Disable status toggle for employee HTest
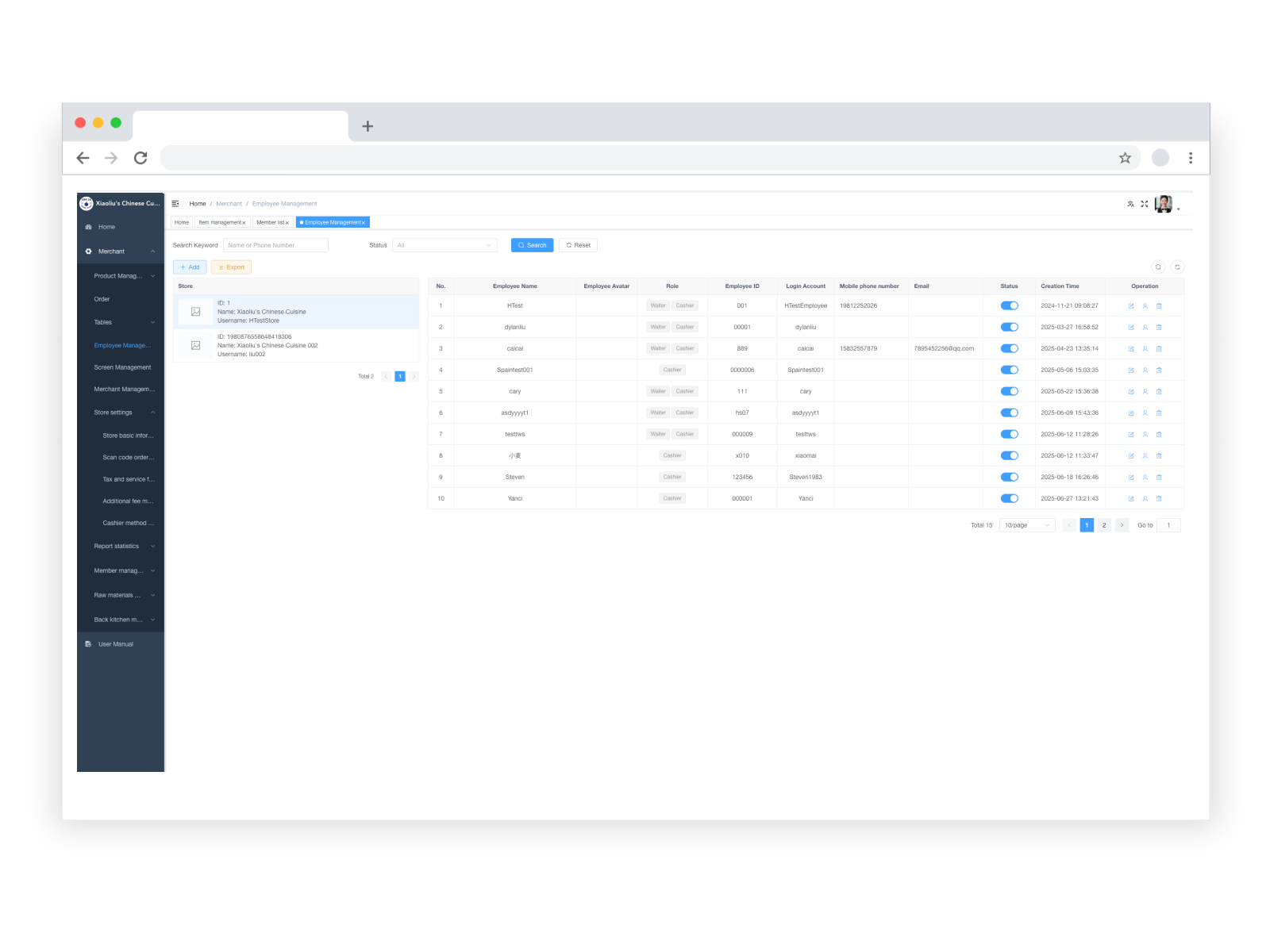1270x952 pixels. tap(1009, 305)
